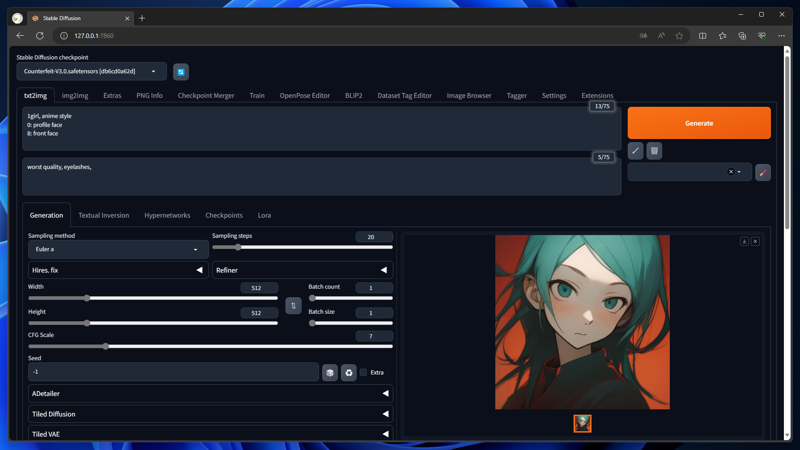The image size is (800, 450).
Task: Select the Lora tab
Action: tap(264, 215)
